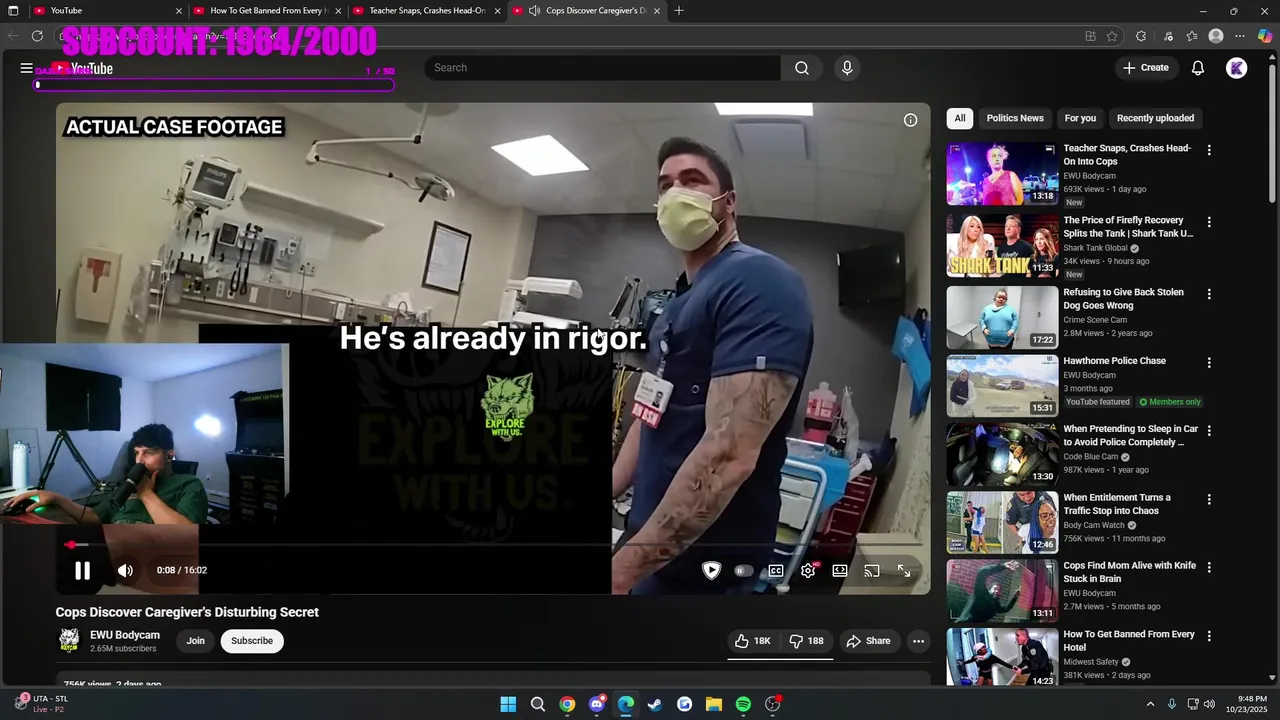
Task: Open options menu for Teacher Snaps video
Action: coord(1209,150)
